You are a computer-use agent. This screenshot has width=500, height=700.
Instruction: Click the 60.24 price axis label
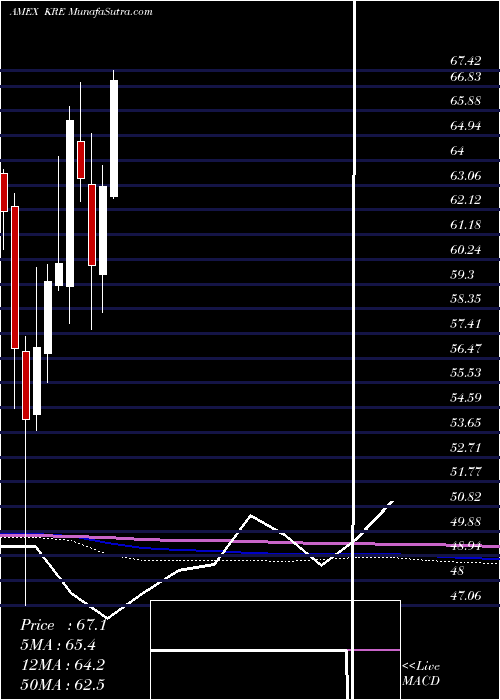point(464,250)
